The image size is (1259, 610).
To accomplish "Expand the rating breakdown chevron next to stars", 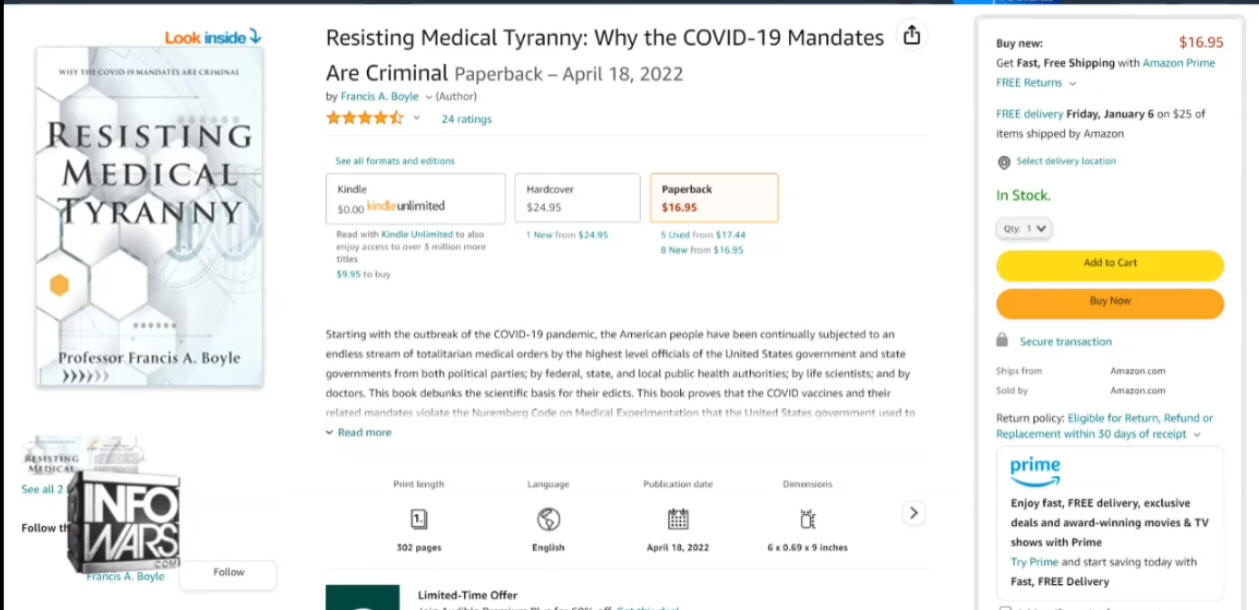I will point(417,118).
